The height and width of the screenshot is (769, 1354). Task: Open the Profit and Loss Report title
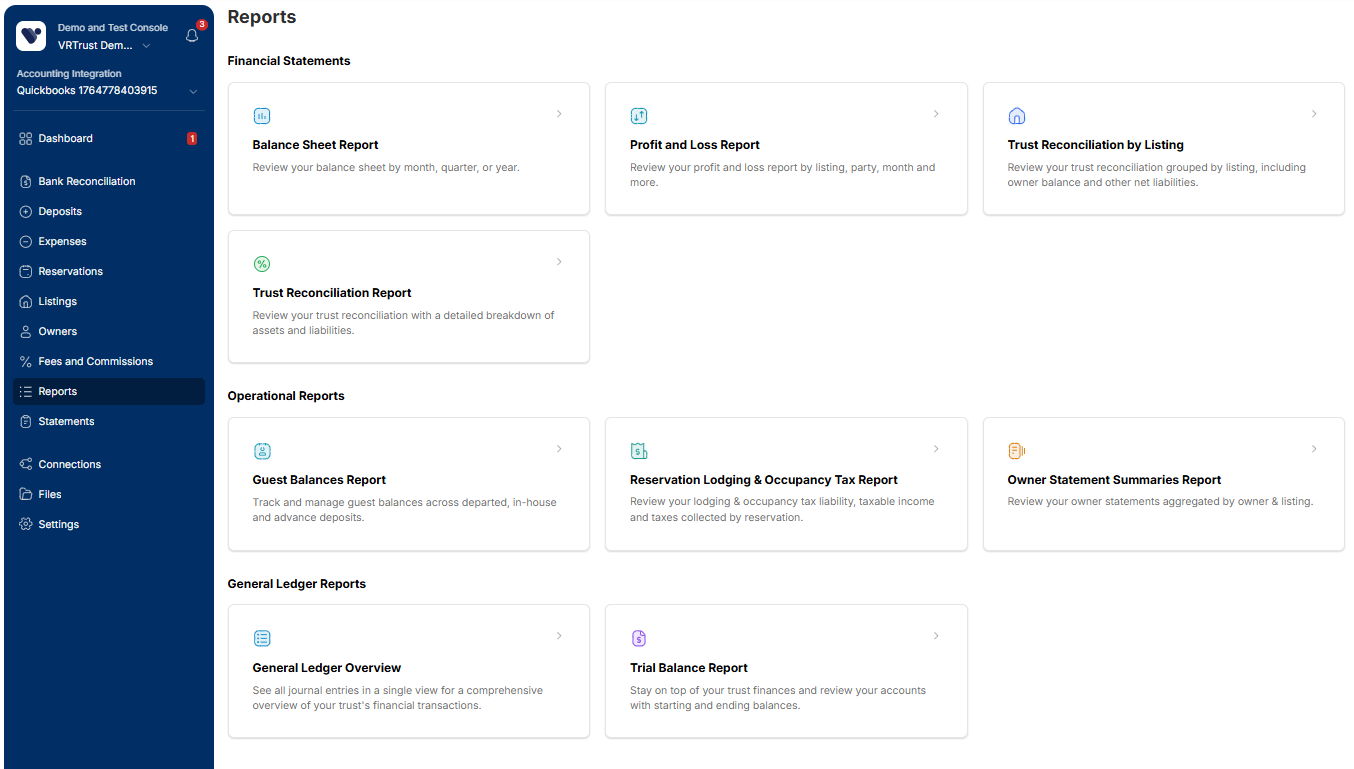click(x=695, y=145)
